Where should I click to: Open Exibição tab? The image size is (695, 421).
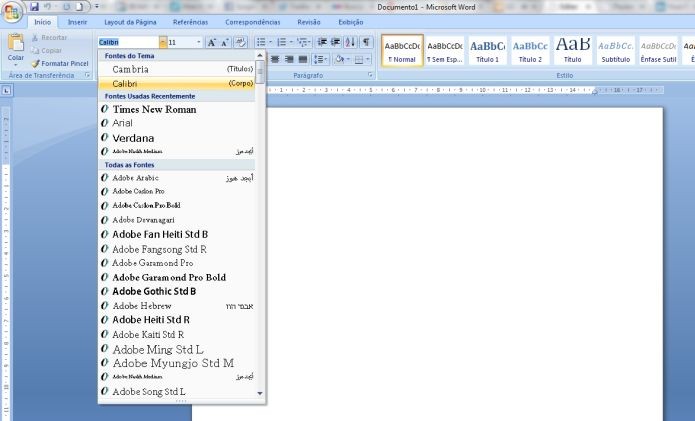351,22
